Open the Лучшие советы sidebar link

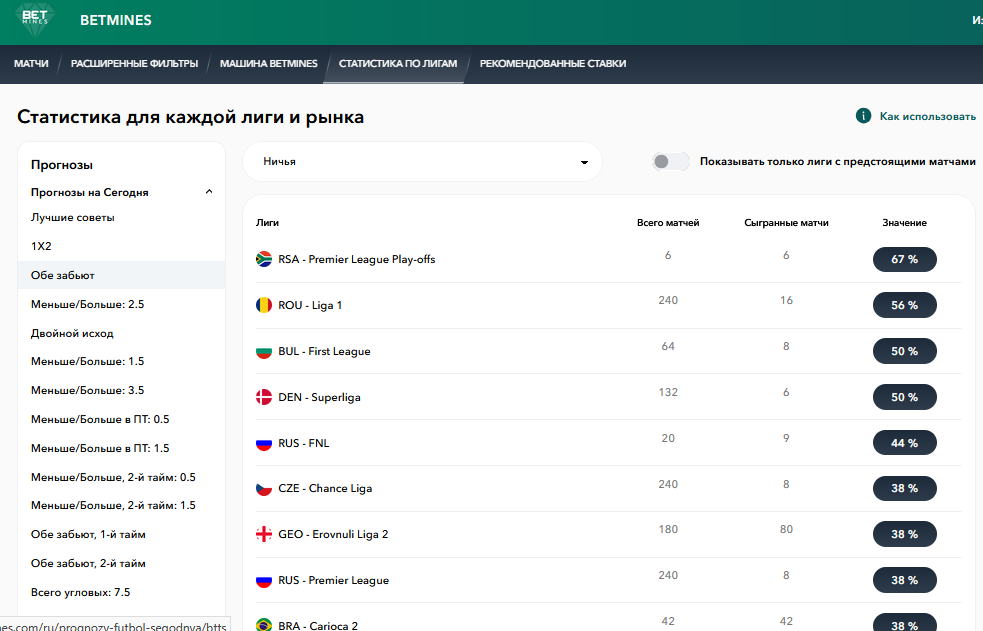pos(73,217)
